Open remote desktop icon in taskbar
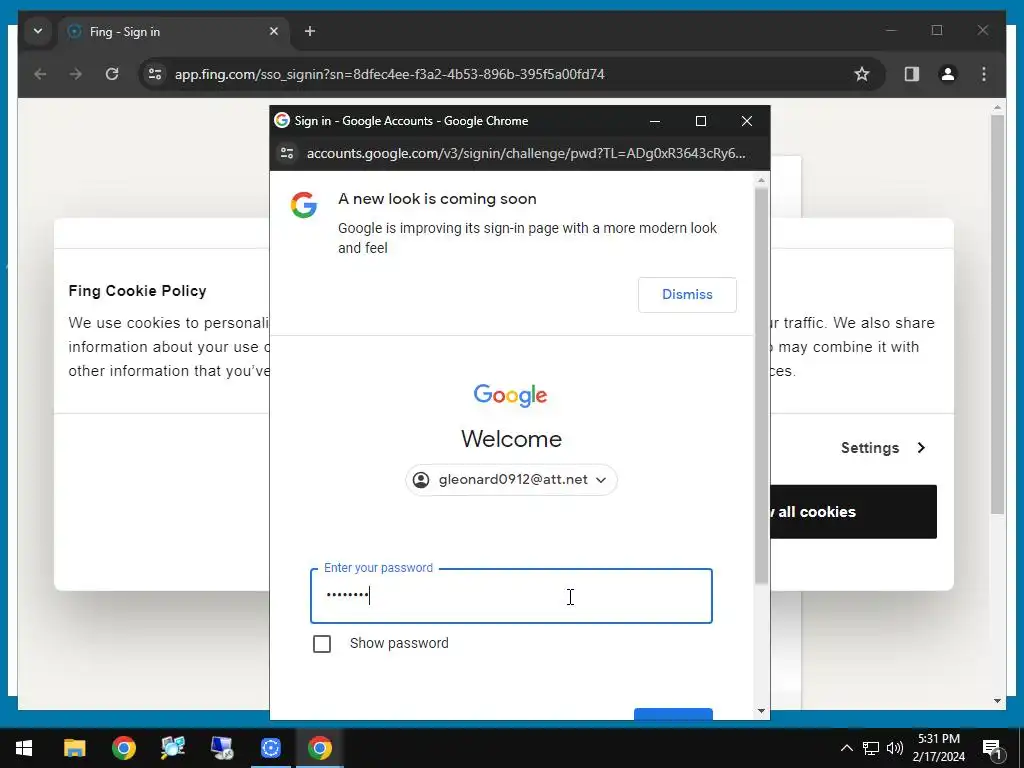This screenshot has height=768, width=1024. click(221, 748)
